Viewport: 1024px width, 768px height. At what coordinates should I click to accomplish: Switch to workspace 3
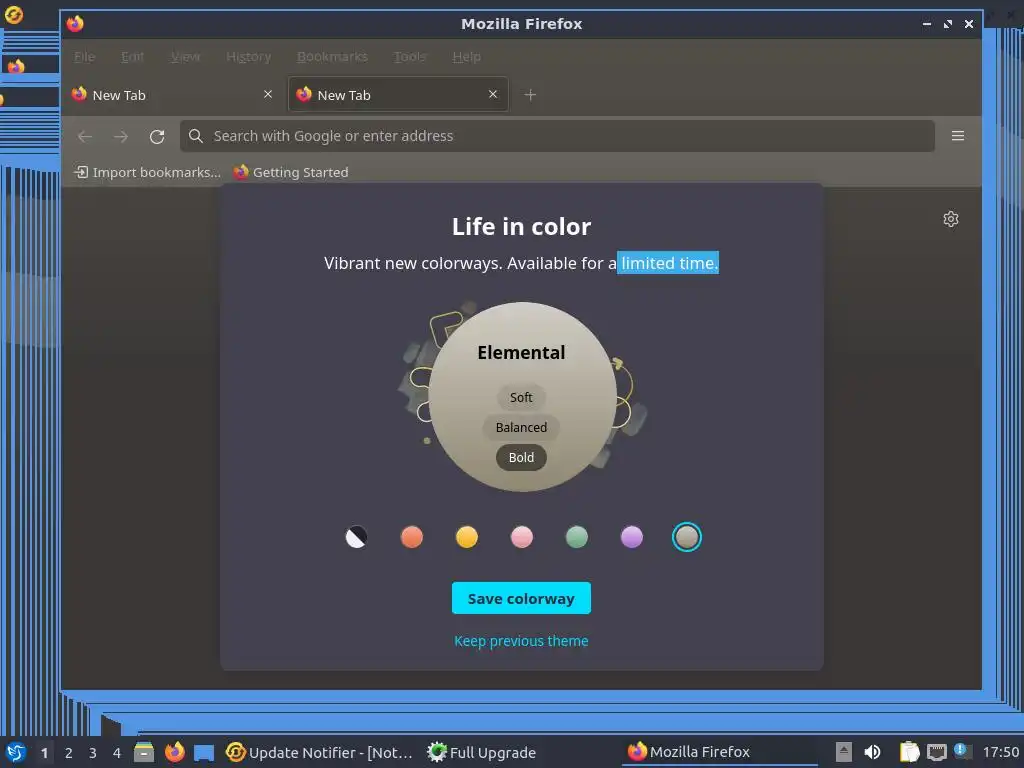pyautogui.click(x=93, y=753)
